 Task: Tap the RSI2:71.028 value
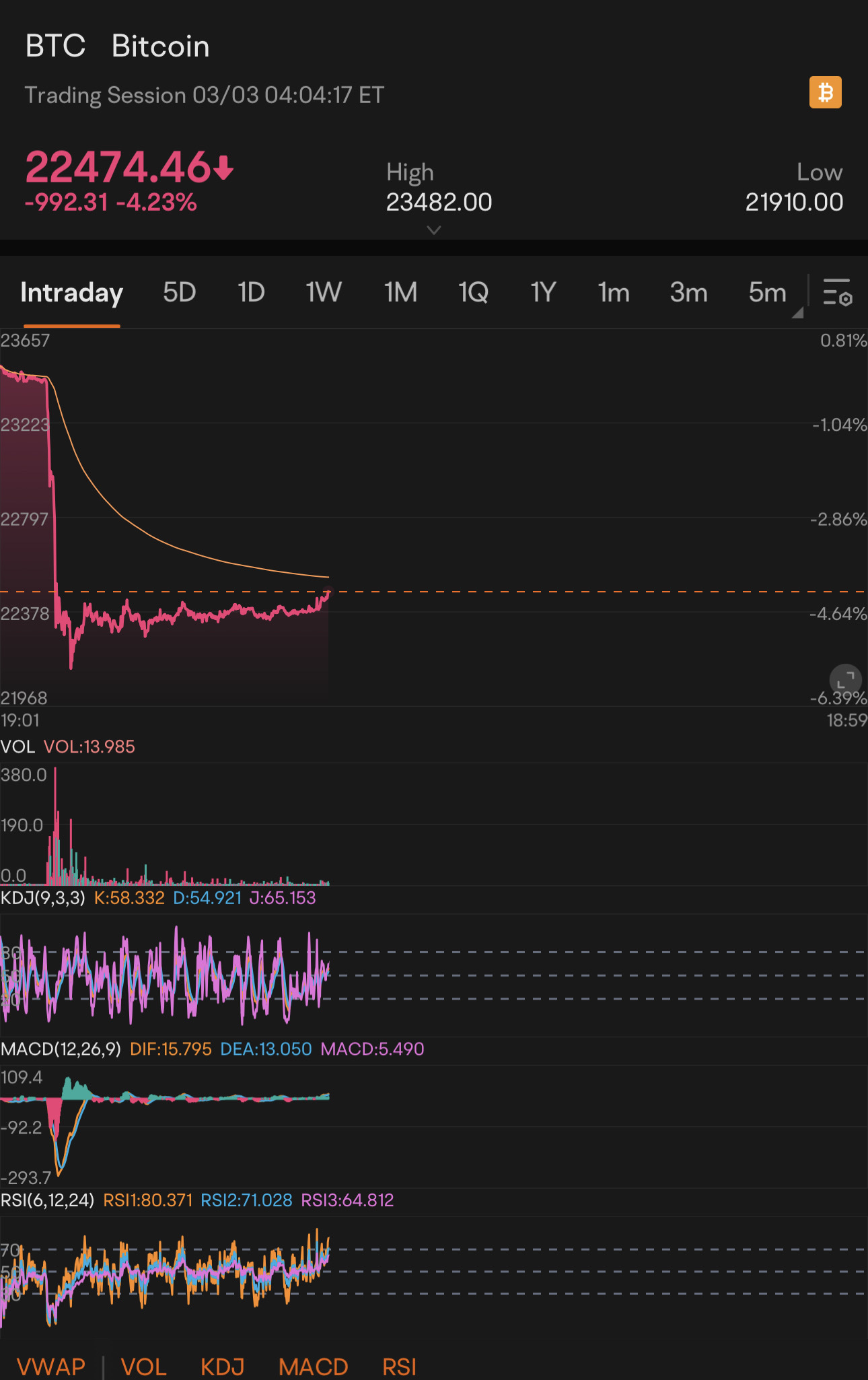(246, 1200)
